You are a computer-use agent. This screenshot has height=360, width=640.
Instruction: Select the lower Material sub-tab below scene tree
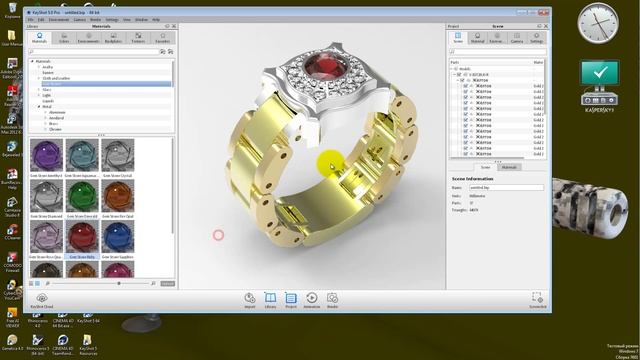click(509, 167)
